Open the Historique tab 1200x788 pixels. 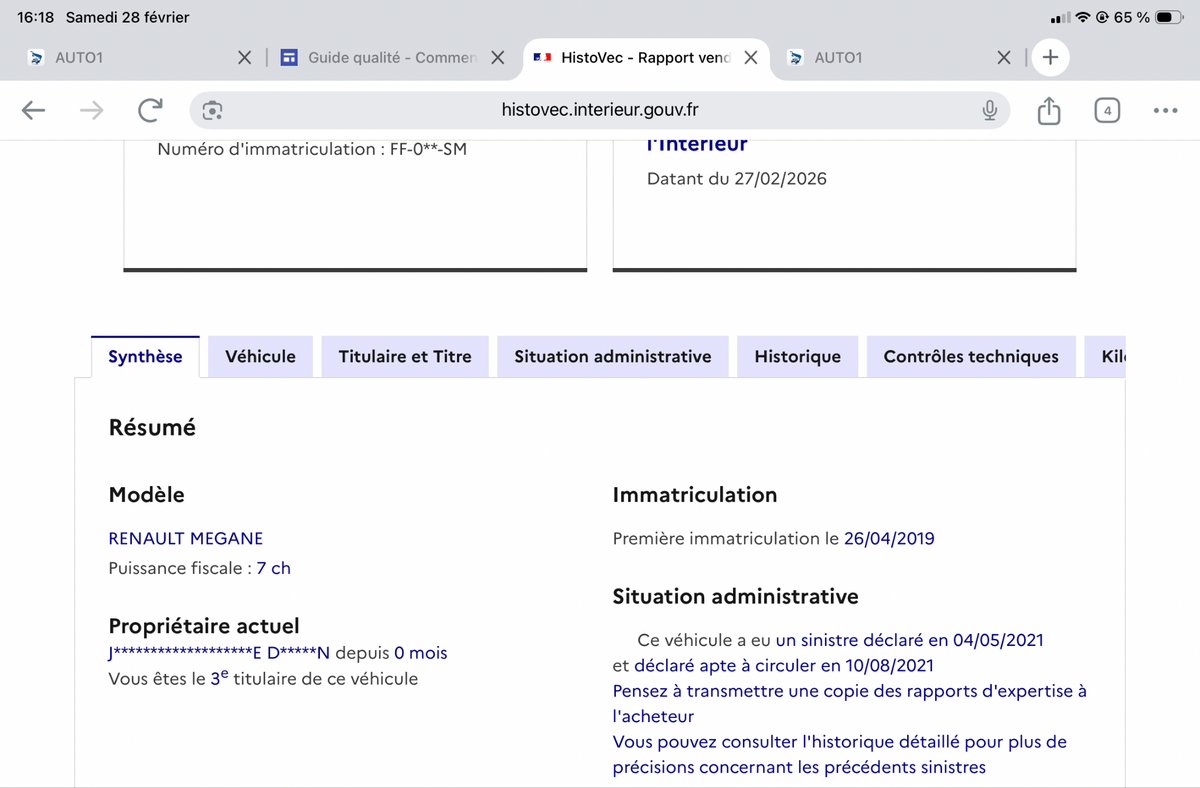797,357
